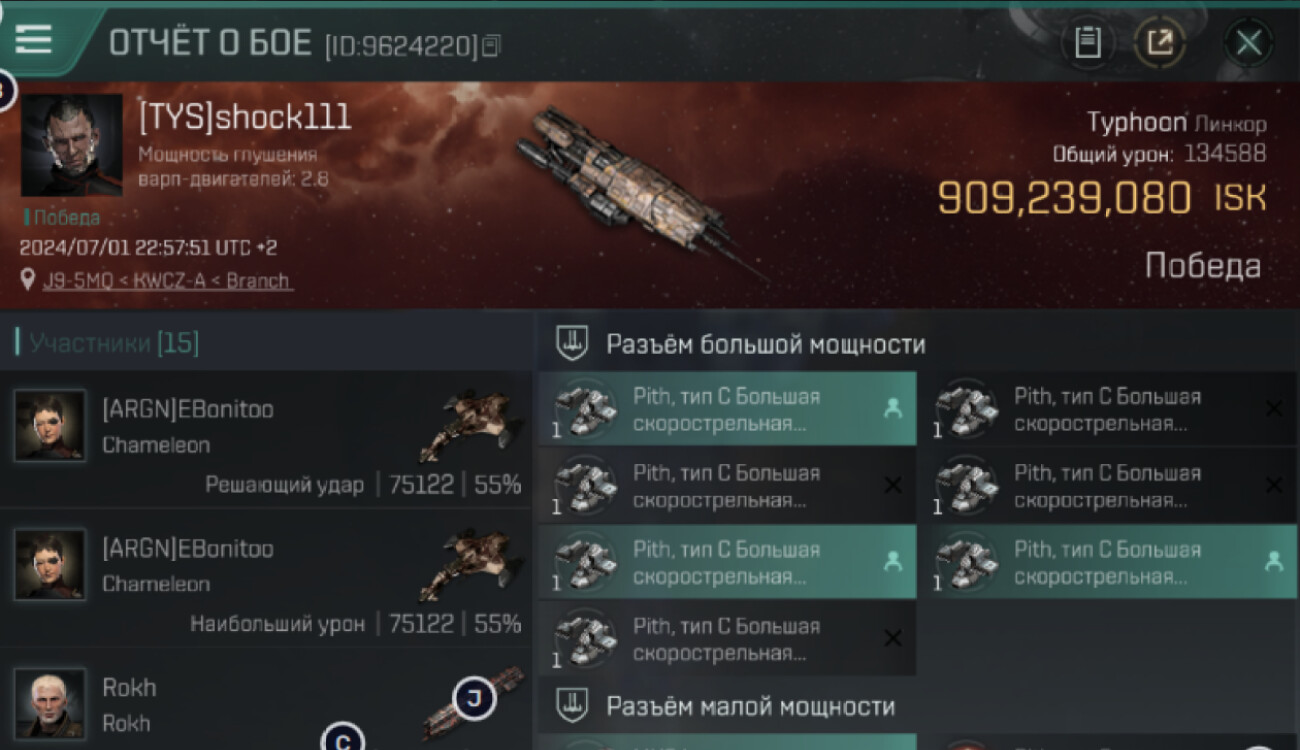The image size is (1300, 750).
Task: Click the location pin icon
Action: pyautogui.click(x=28, y=279)
